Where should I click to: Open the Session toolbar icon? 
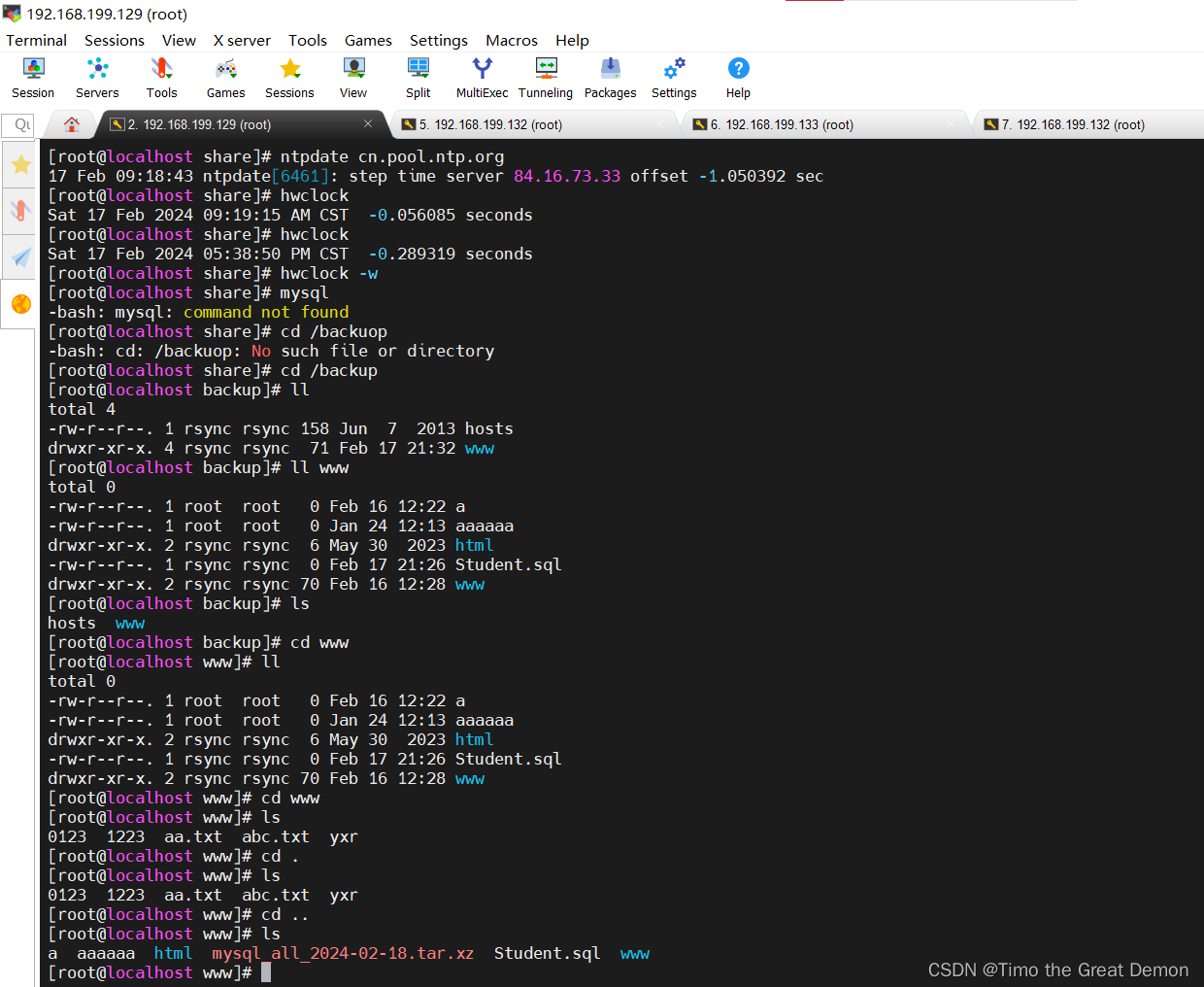click(x=33, y=78)
